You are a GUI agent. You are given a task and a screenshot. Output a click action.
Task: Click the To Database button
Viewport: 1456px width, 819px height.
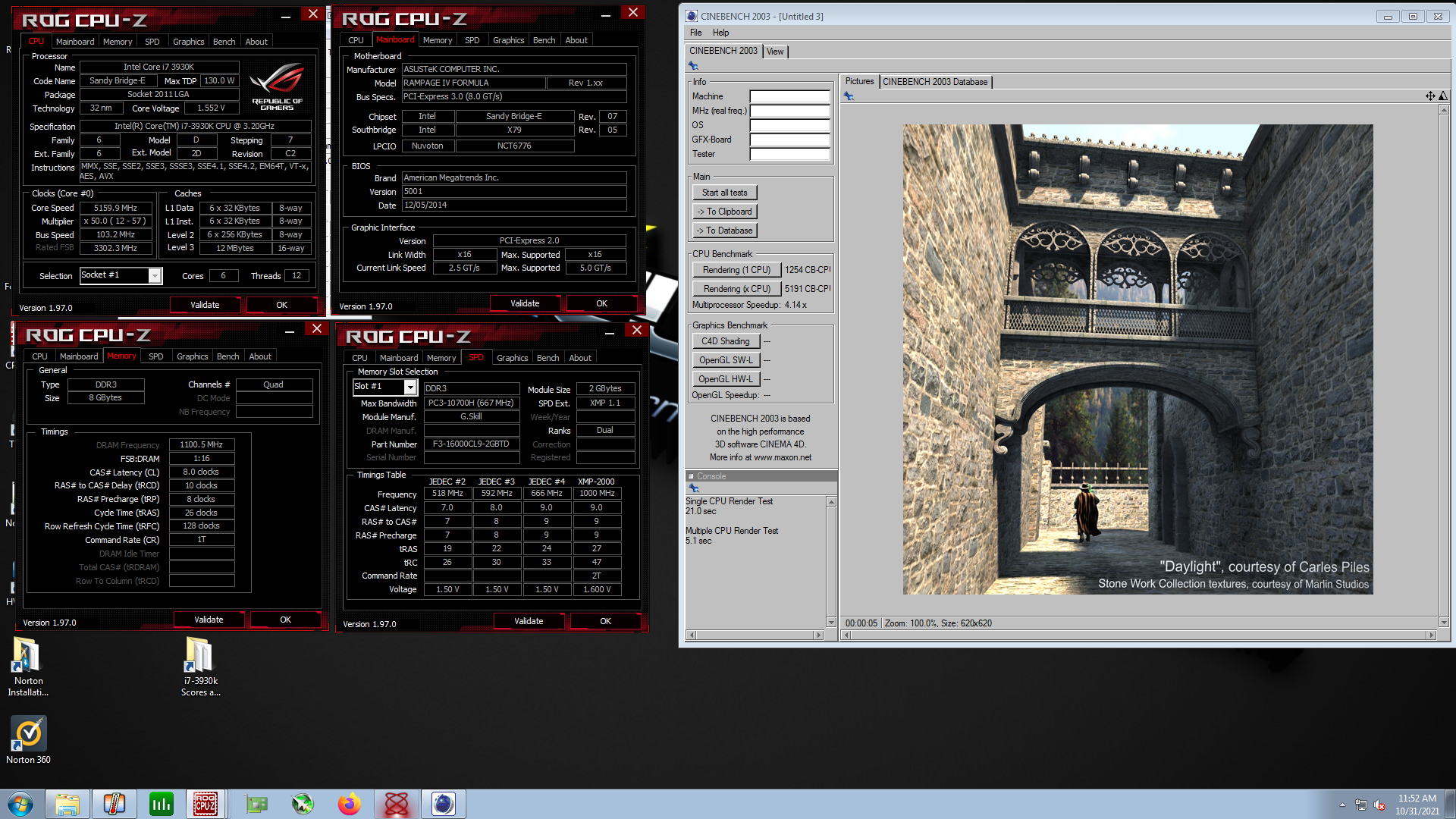[724, 231]
